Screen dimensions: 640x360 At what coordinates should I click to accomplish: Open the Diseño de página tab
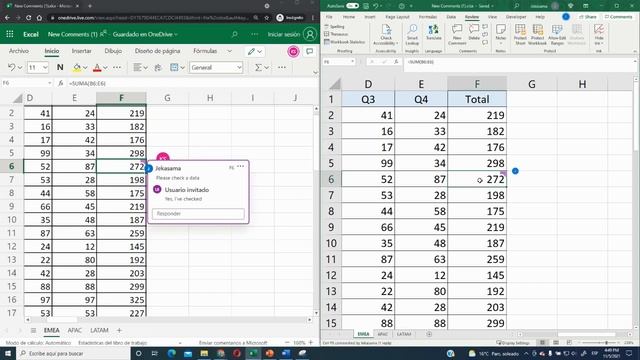click(158, 51)
